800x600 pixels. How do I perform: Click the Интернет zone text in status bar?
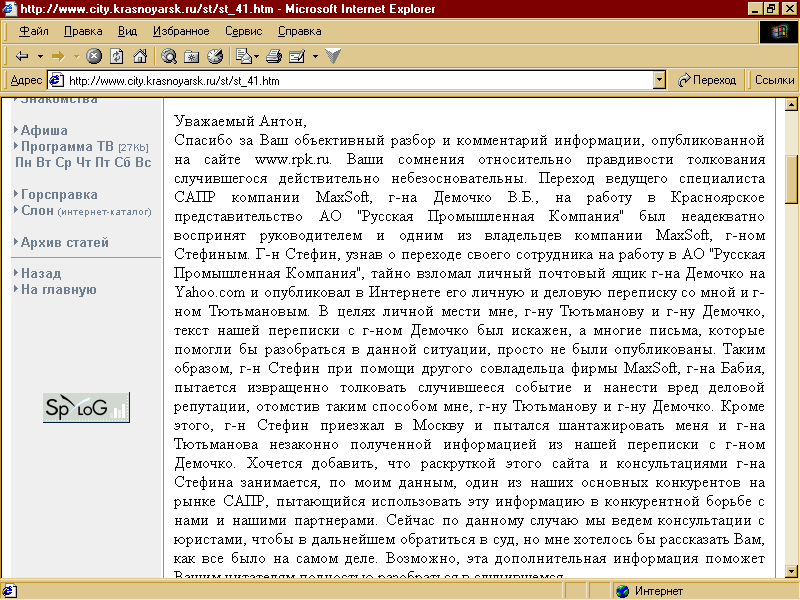[659, 591]
